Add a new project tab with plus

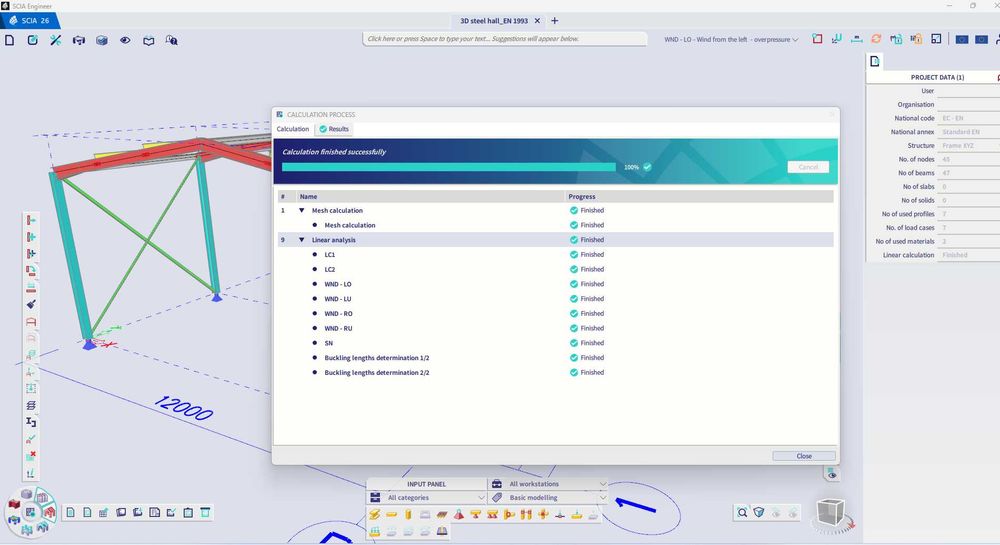pos(554,20)
